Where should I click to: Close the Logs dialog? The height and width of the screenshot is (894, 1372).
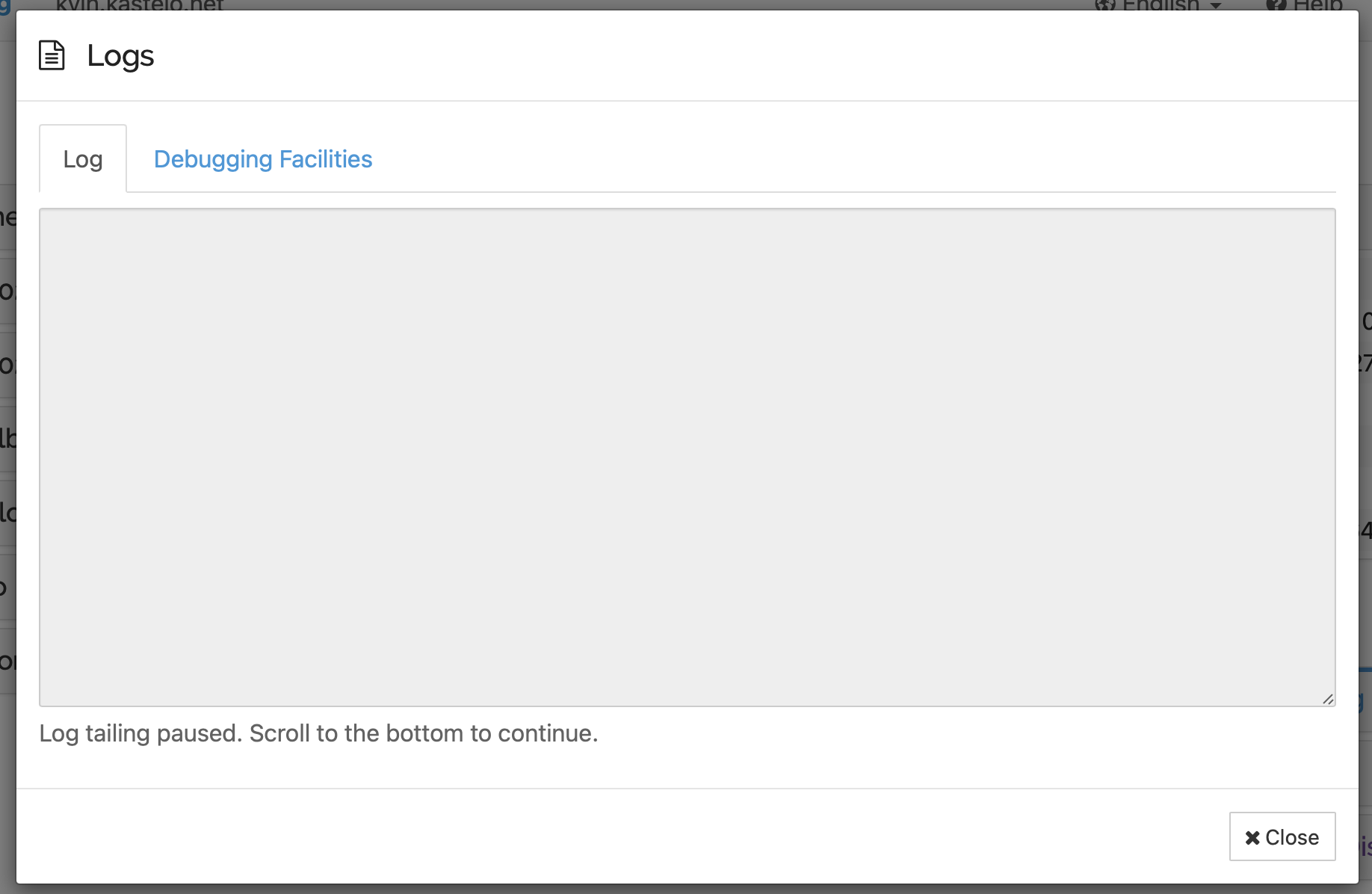click(x=1282, y=836)
